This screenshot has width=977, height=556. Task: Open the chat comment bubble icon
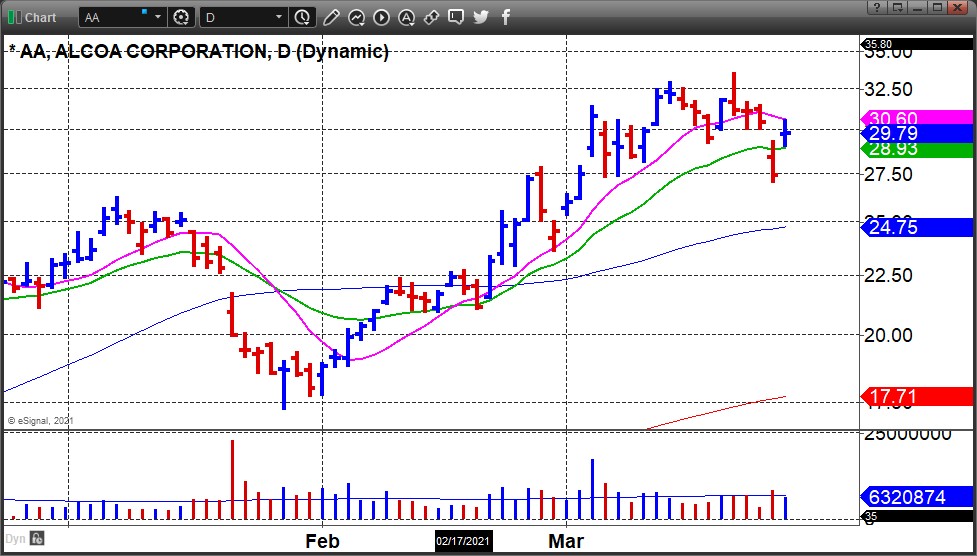(x=455, y=17)
